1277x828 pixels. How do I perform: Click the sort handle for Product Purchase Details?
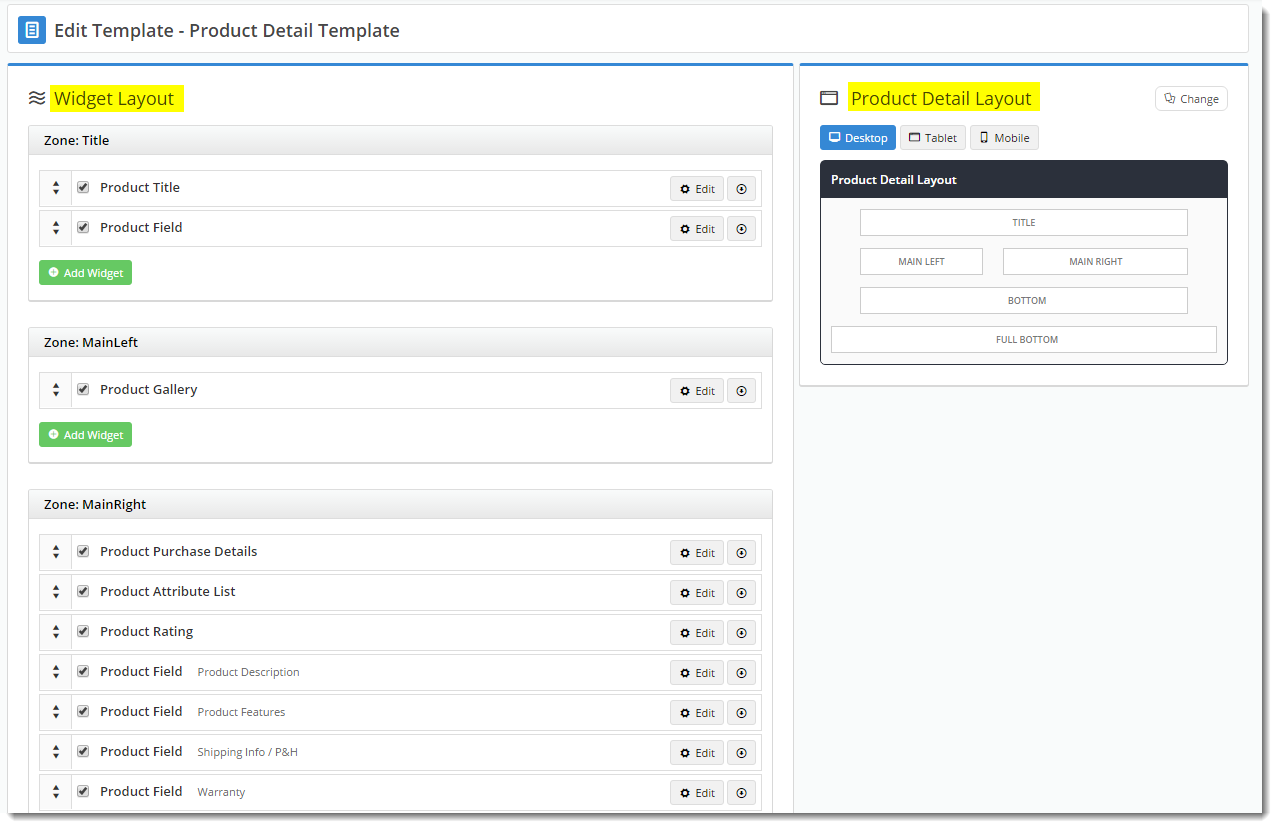point(56,552)
